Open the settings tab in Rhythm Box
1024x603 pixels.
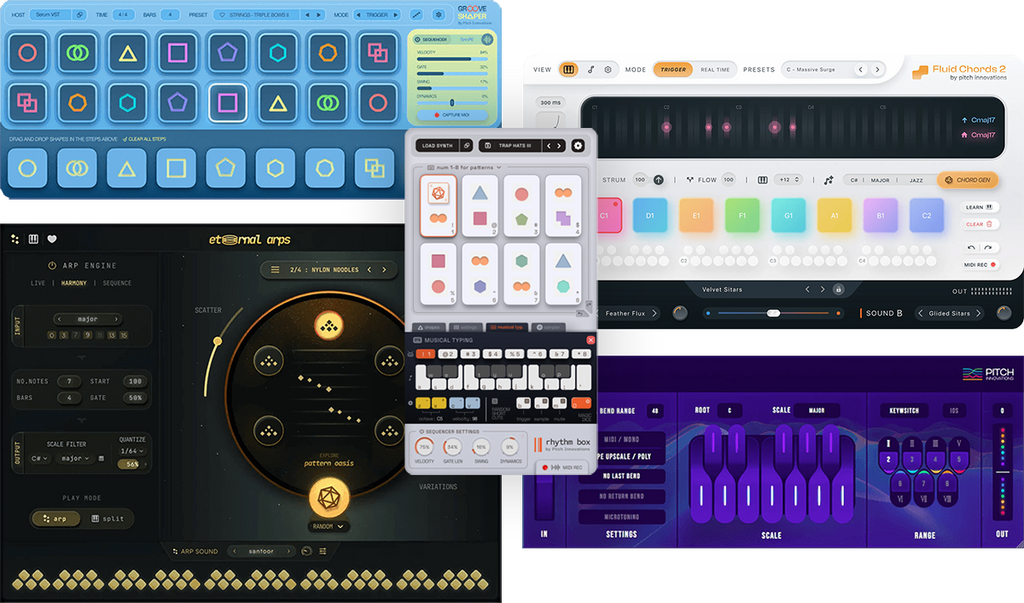[465, 327]
